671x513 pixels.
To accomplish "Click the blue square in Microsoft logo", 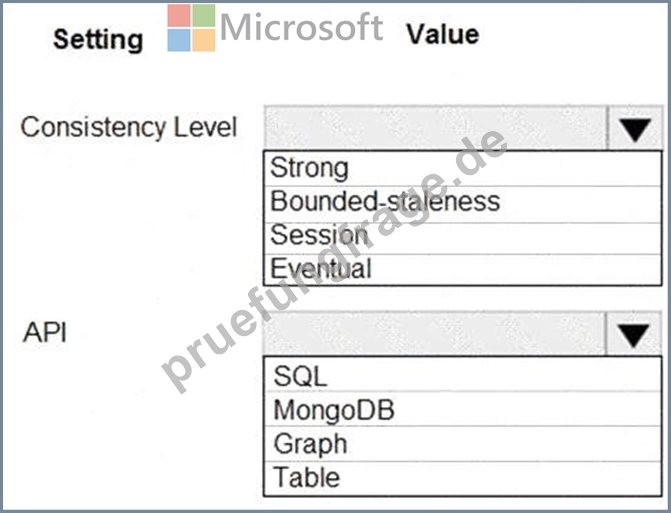I will coord(178,40).
